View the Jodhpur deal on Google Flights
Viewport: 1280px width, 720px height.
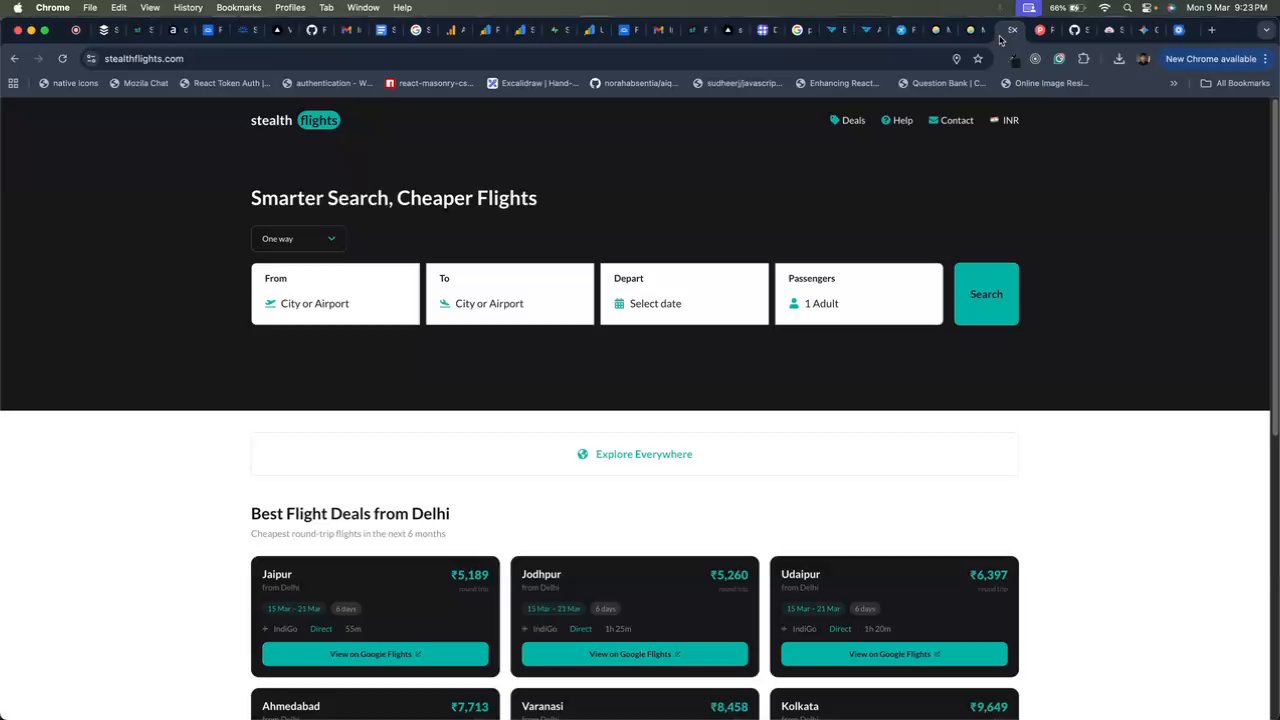tap(635, 654)
